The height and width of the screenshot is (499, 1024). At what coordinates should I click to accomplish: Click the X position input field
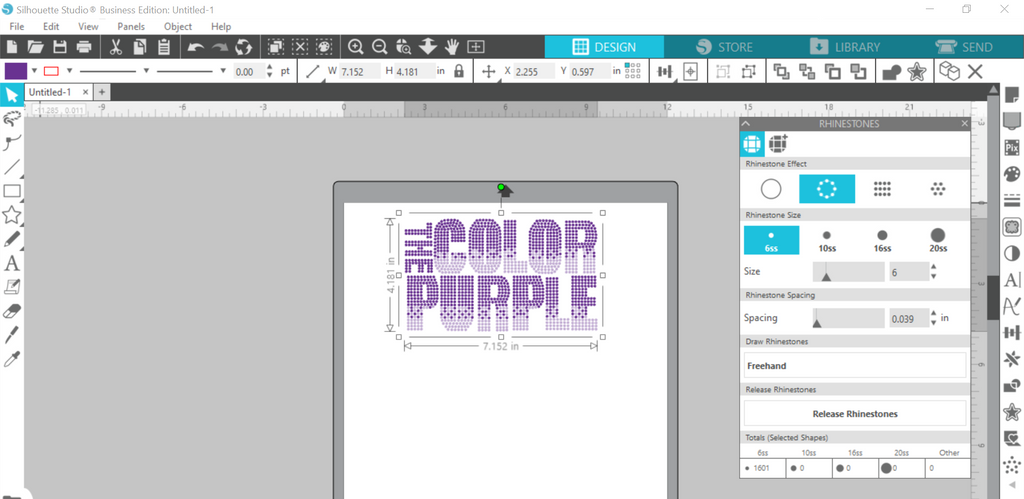[533, 71]
